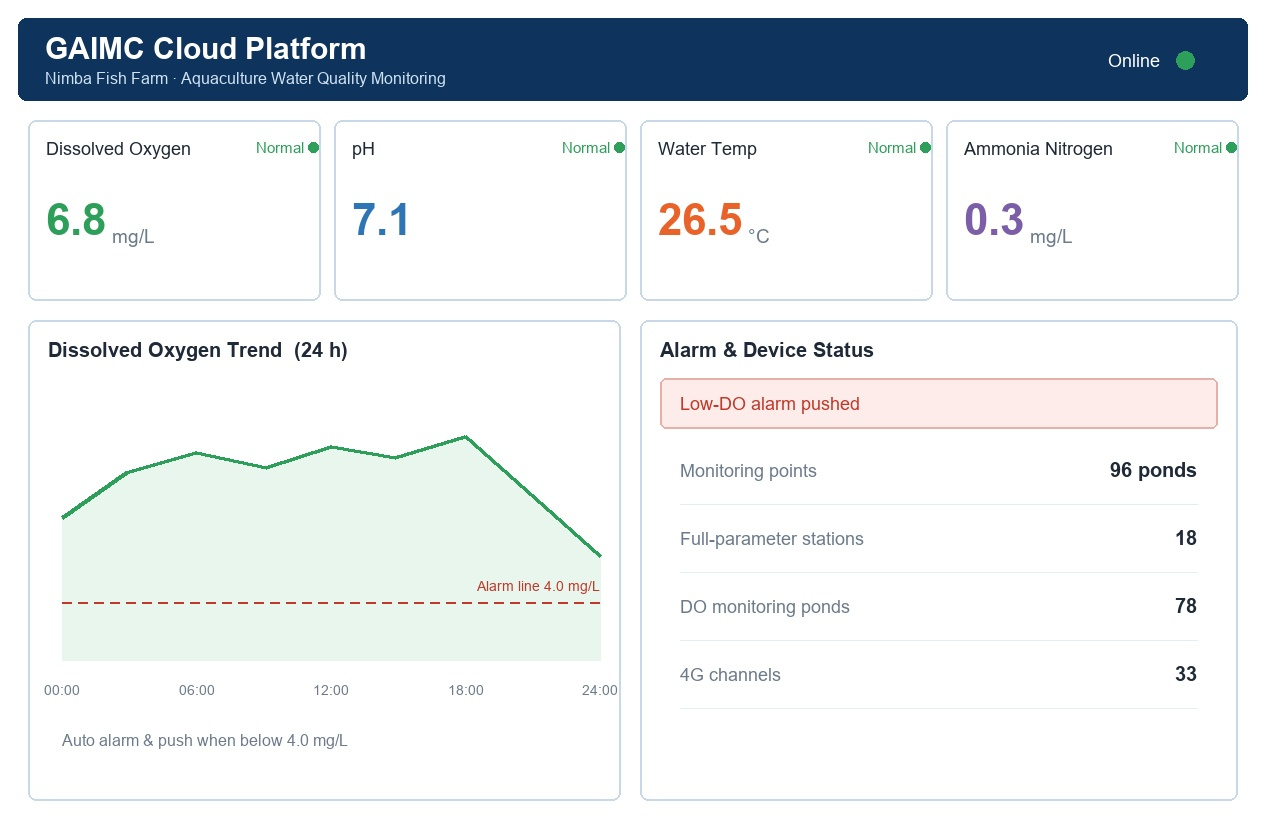This screenshot has height=831, width=1265.
Task: Click the 96 ponds value
Action: coord(1153,470)
